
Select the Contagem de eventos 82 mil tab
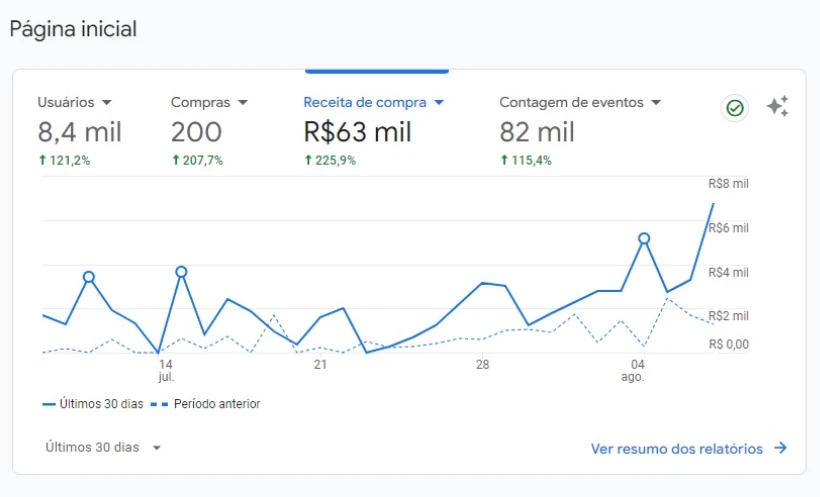(x=537, y=132)
